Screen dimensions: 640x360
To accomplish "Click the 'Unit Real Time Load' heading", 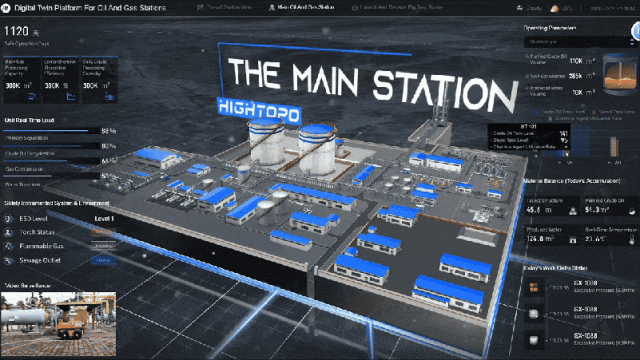I will pos(29,120).
